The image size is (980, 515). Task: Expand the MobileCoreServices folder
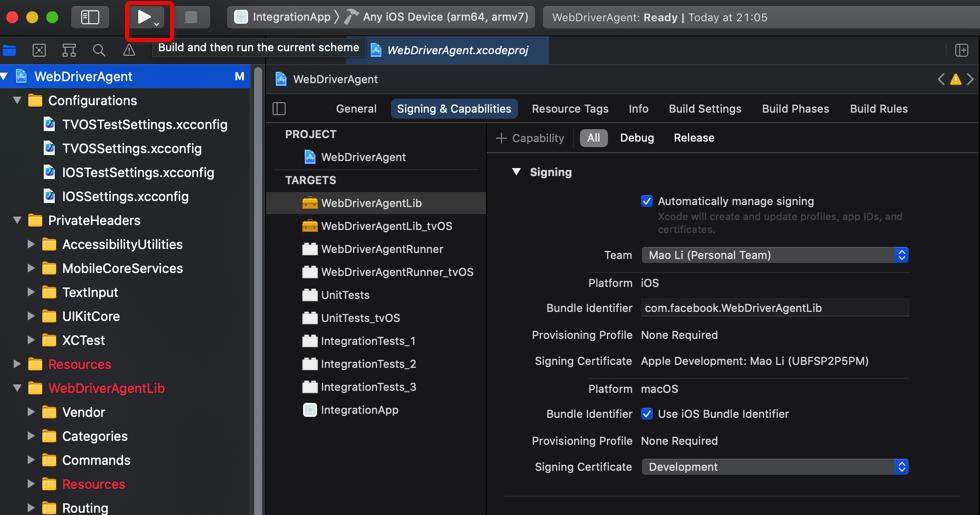(31, 268)
